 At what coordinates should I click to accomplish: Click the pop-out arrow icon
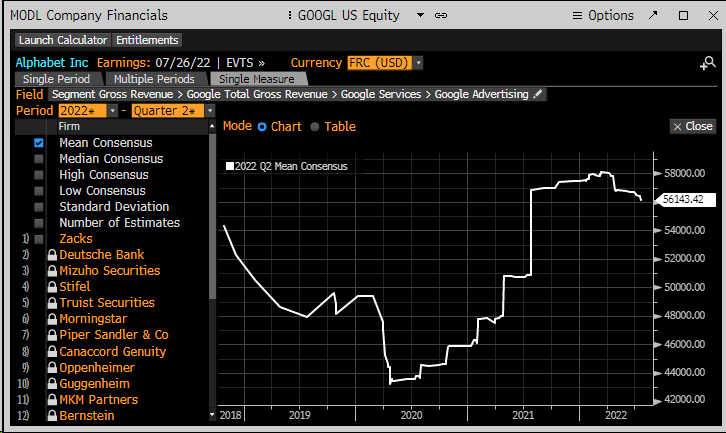[653, 15]
